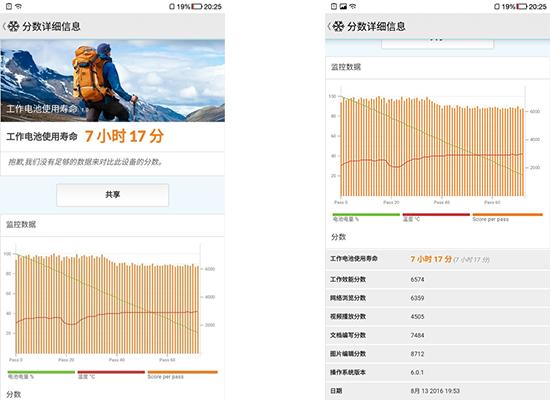Tap the battery icon in right screen status bar
The width and height of the screenshot is (550, 400).
tap(522, 6)
